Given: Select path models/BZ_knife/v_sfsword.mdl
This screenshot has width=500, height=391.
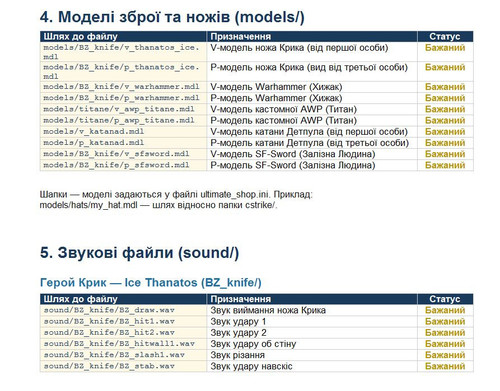Looking at the screenshot, I should coord(116,154).
